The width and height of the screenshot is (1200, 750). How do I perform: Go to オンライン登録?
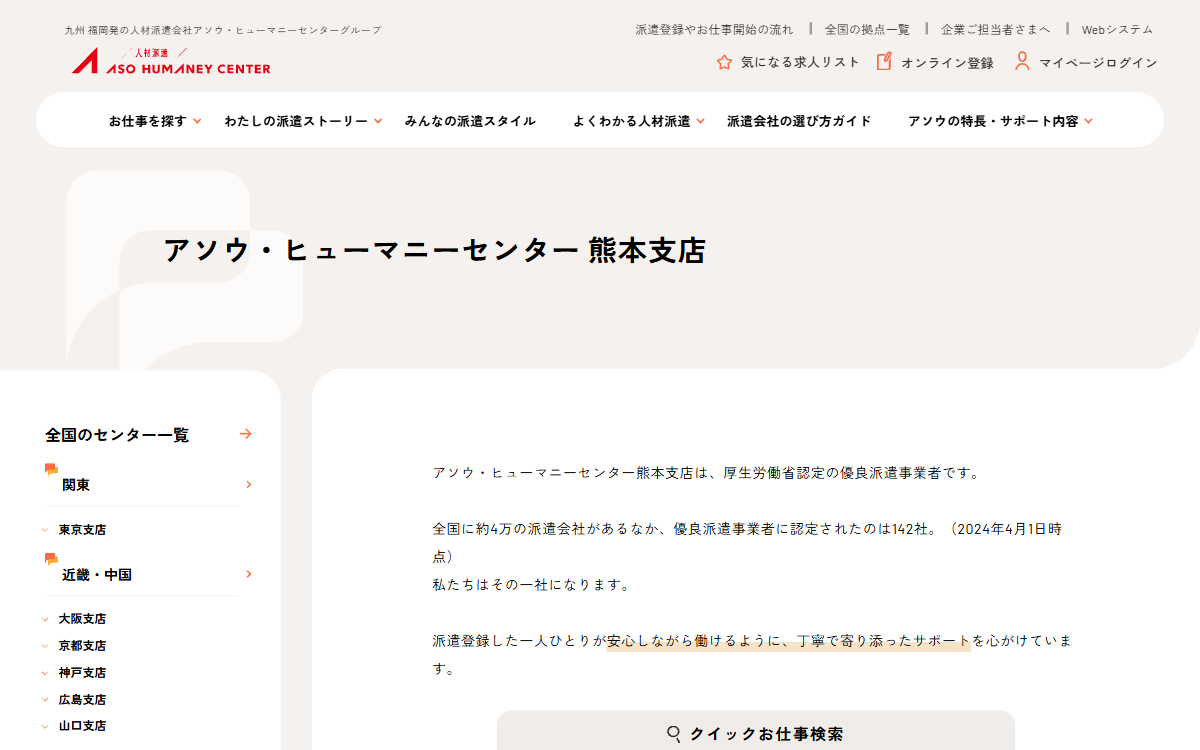coord(947,62)
